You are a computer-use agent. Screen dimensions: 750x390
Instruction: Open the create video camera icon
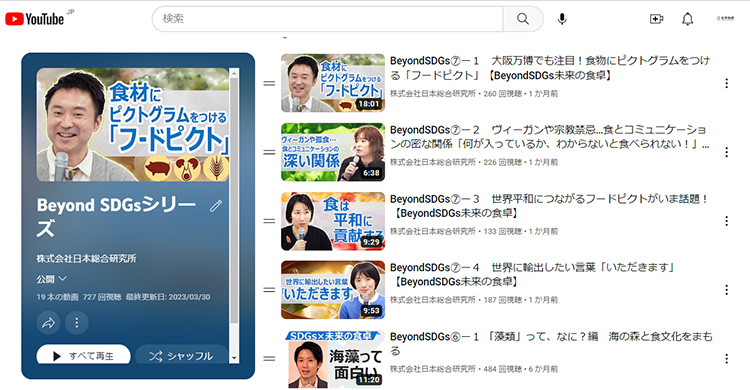pyautogui.click(x=656, y=19)
